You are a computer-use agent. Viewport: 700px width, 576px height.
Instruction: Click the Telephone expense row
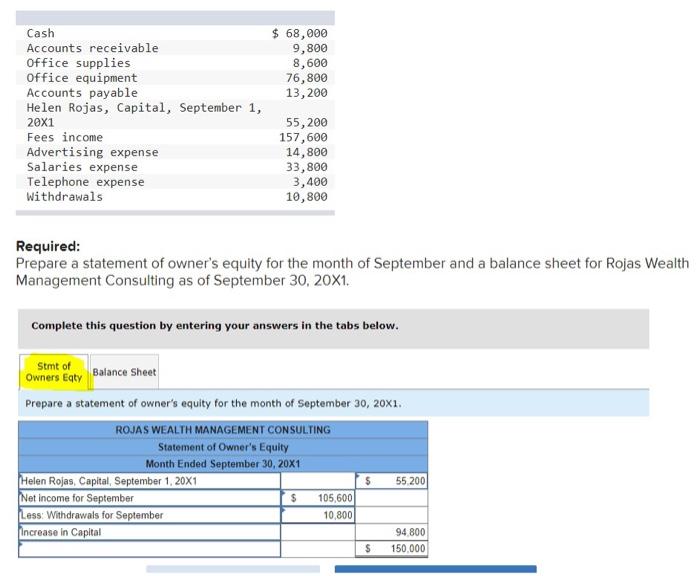click(x=175, y=182)
